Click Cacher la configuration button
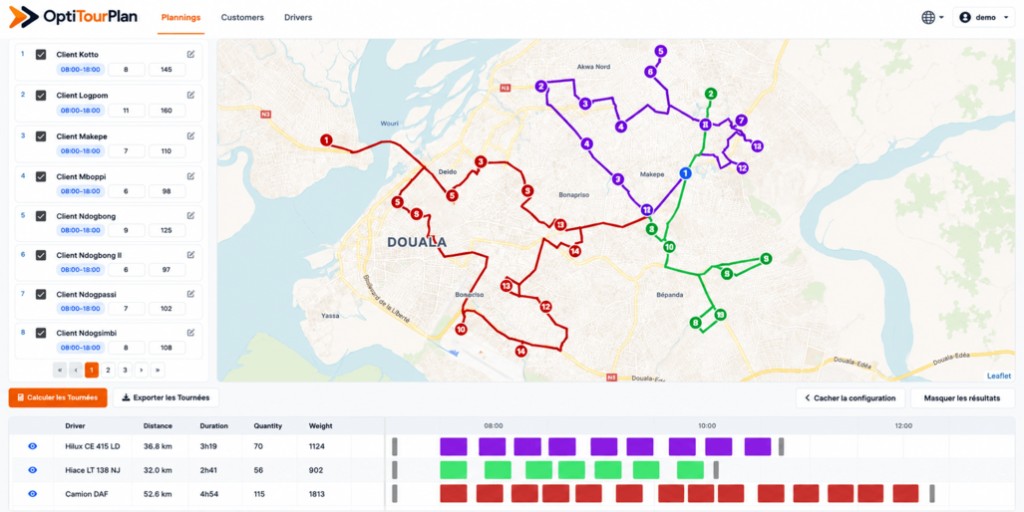Viewport: 1024px width, 512px height. pyautogui.click(x=850, y=398)
